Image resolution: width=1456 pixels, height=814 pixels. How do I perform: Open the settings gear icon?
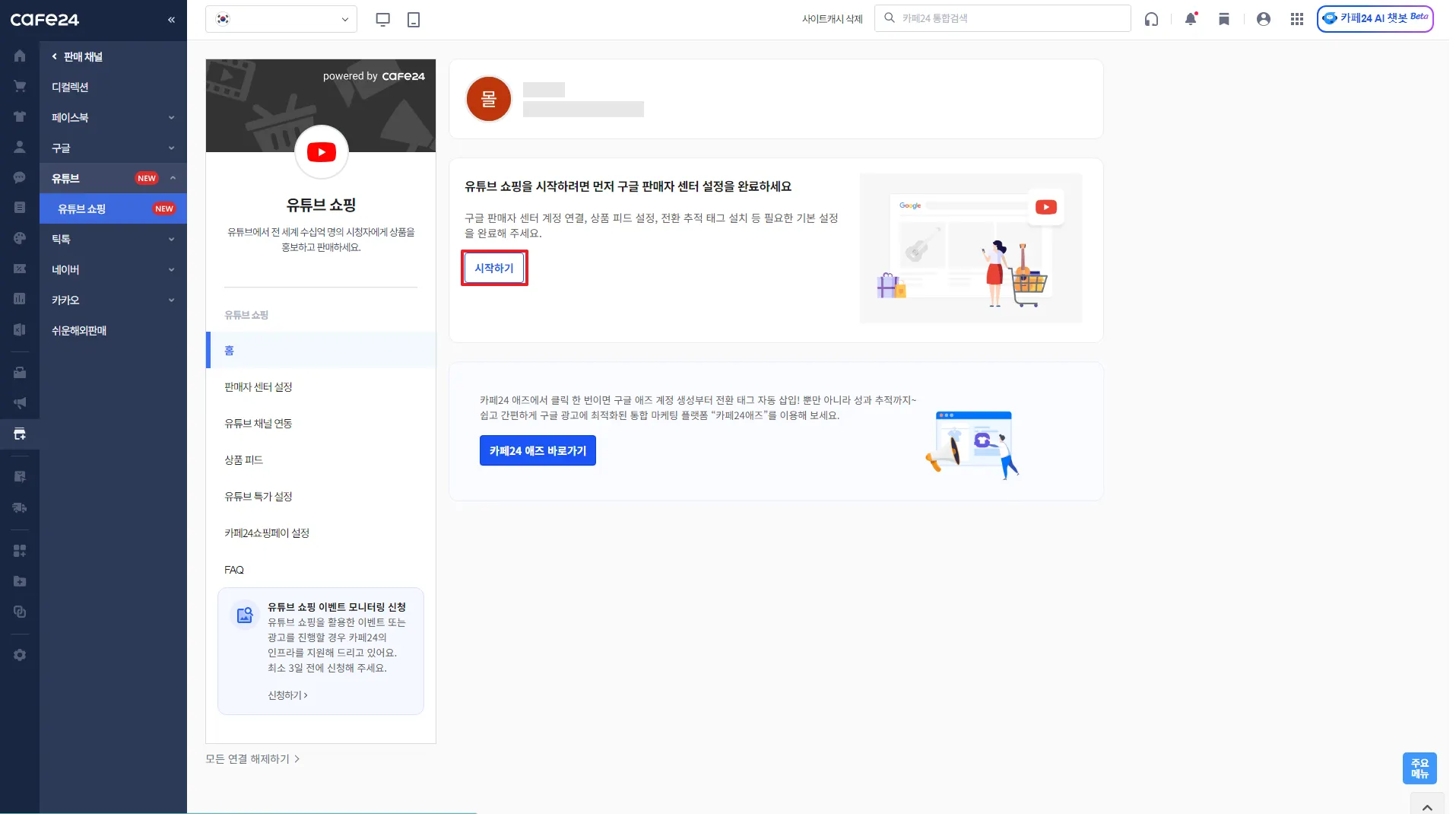coord(20,655)
